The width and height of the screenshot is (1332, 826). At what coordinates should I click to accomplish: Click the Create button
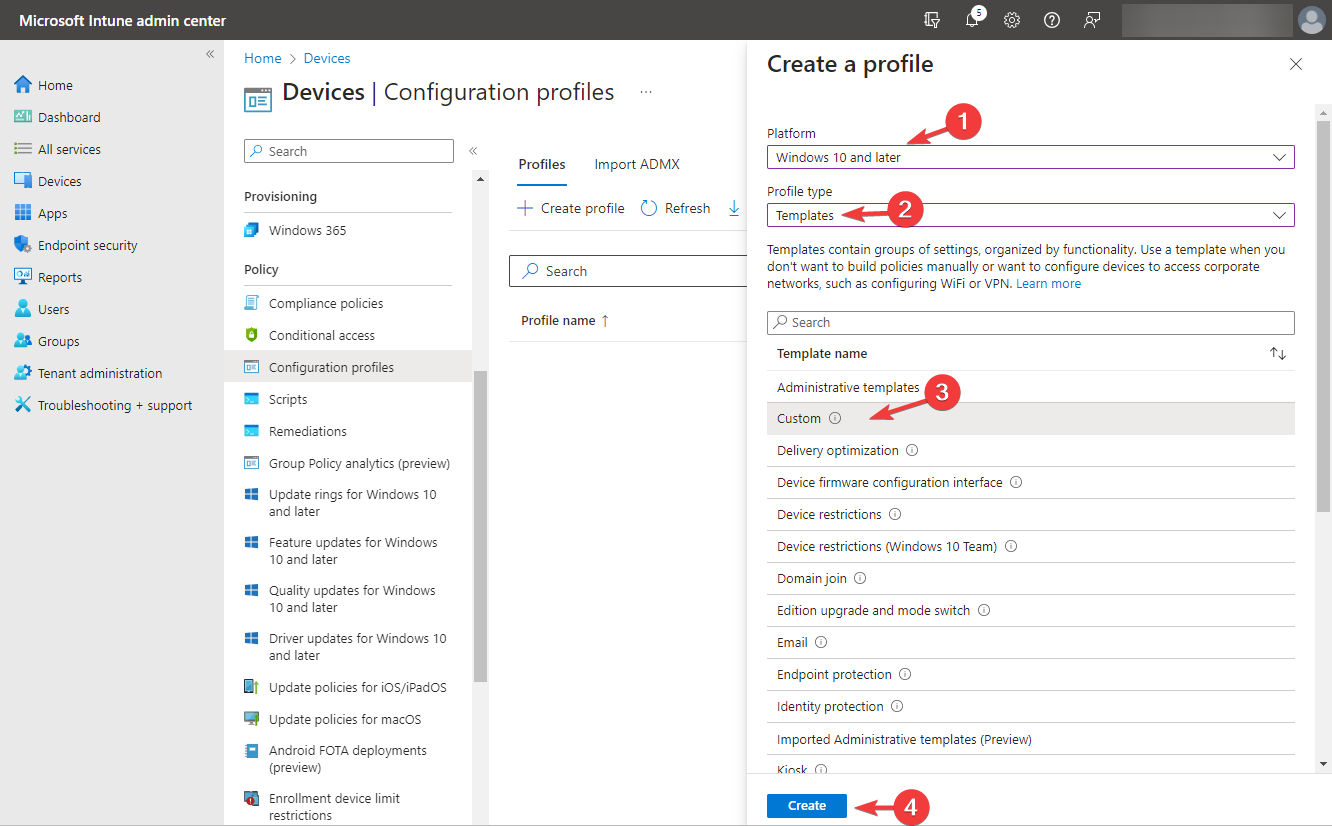click(x=807, y=806)
